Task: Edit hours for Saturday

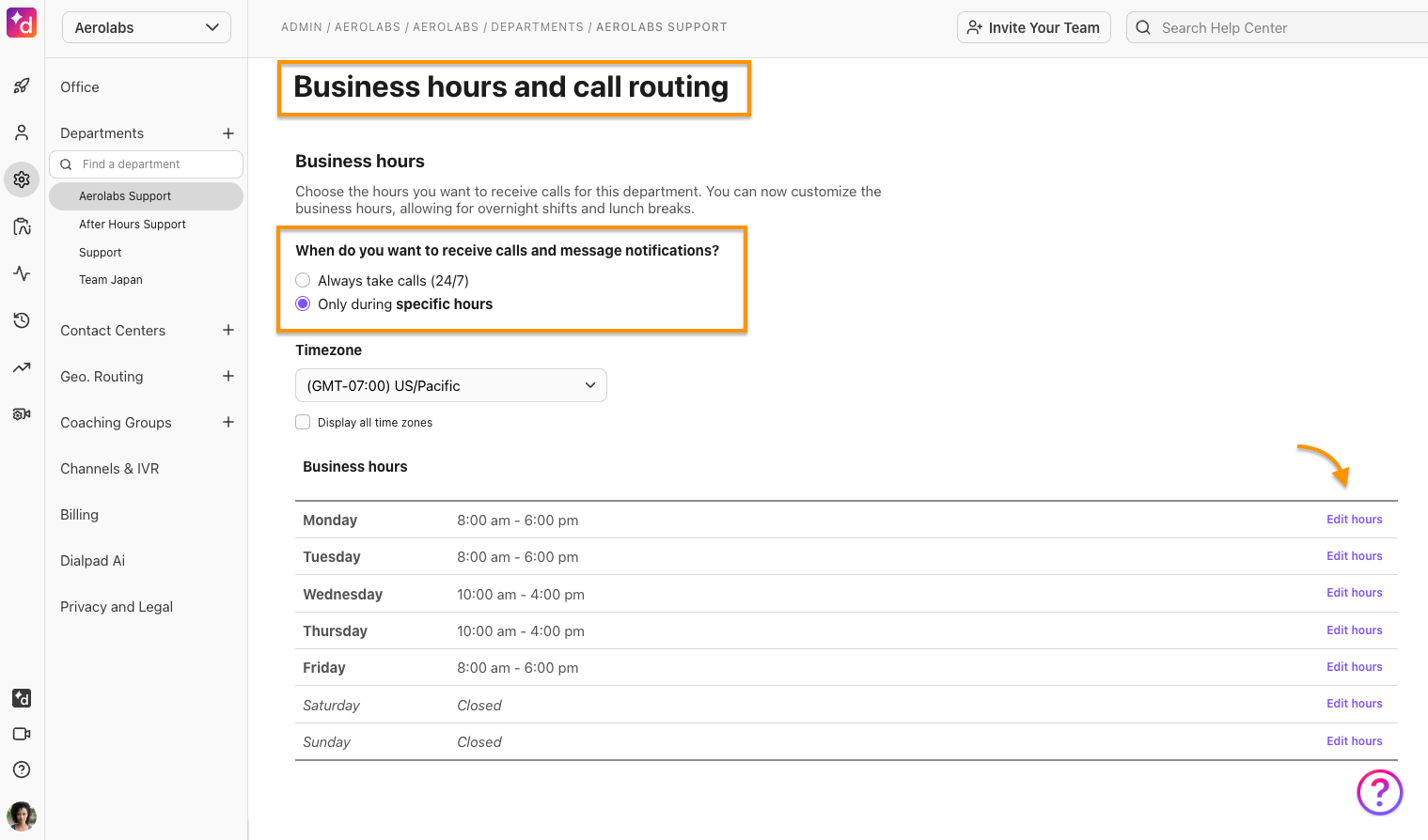Action: (1355, 703)
